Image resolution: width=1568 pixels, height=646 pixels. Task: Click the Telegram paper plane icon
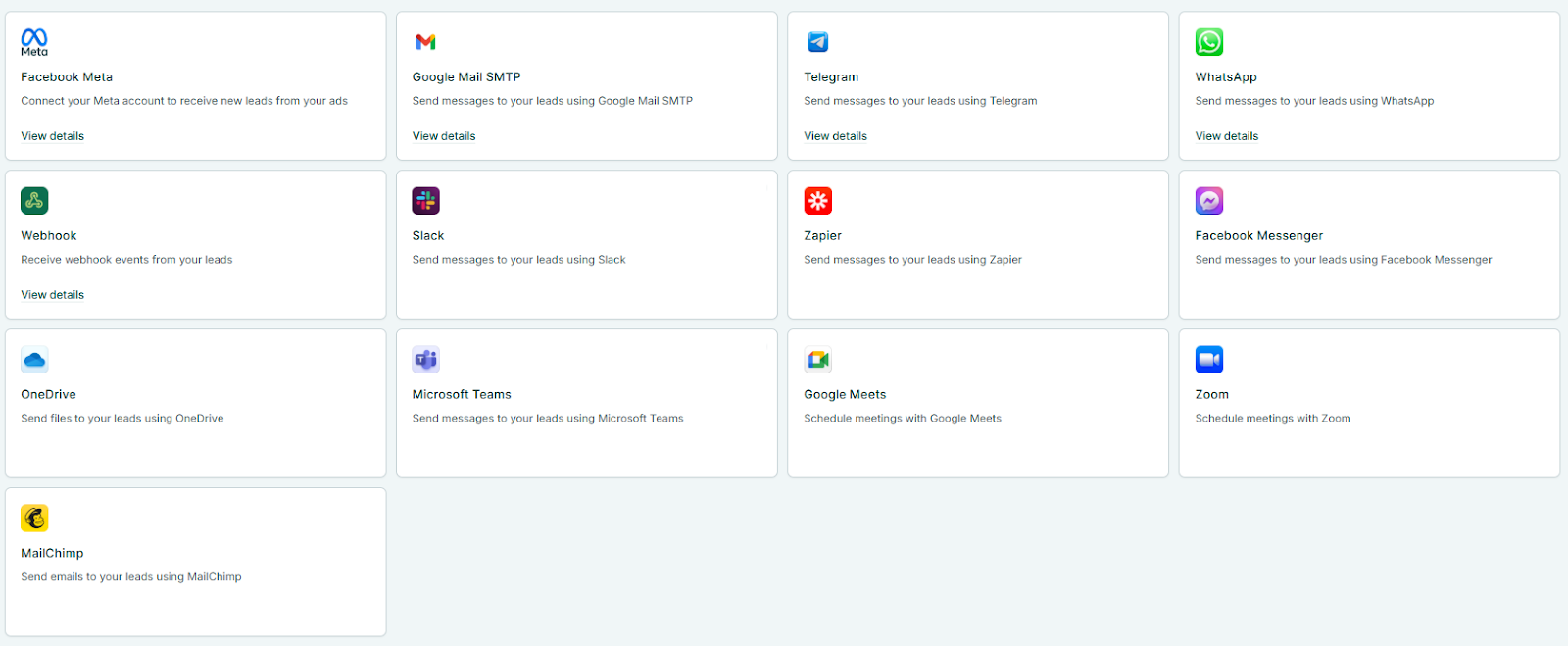[x=817, y=42]
